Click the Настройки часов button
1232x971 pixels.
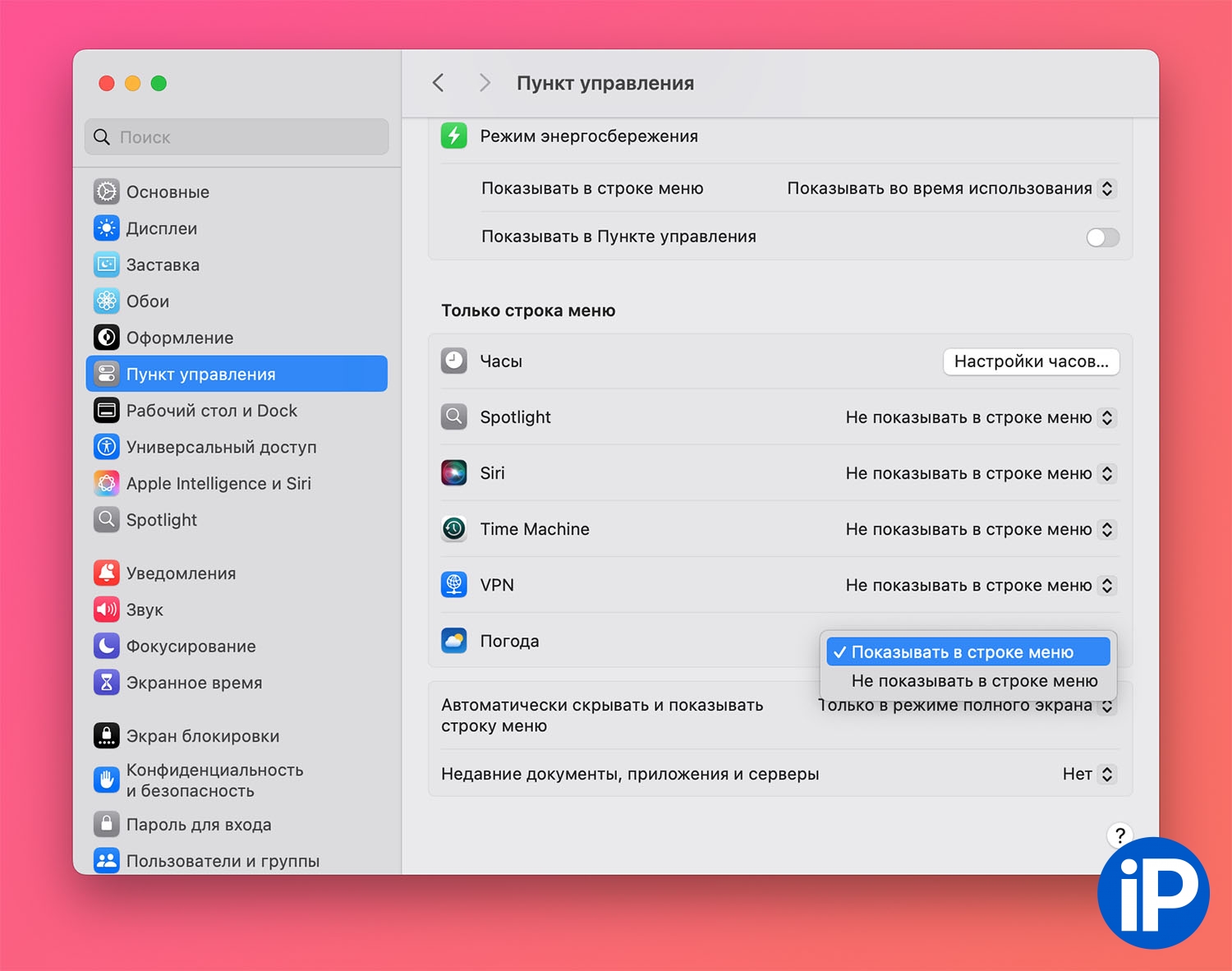point(1031,361)
